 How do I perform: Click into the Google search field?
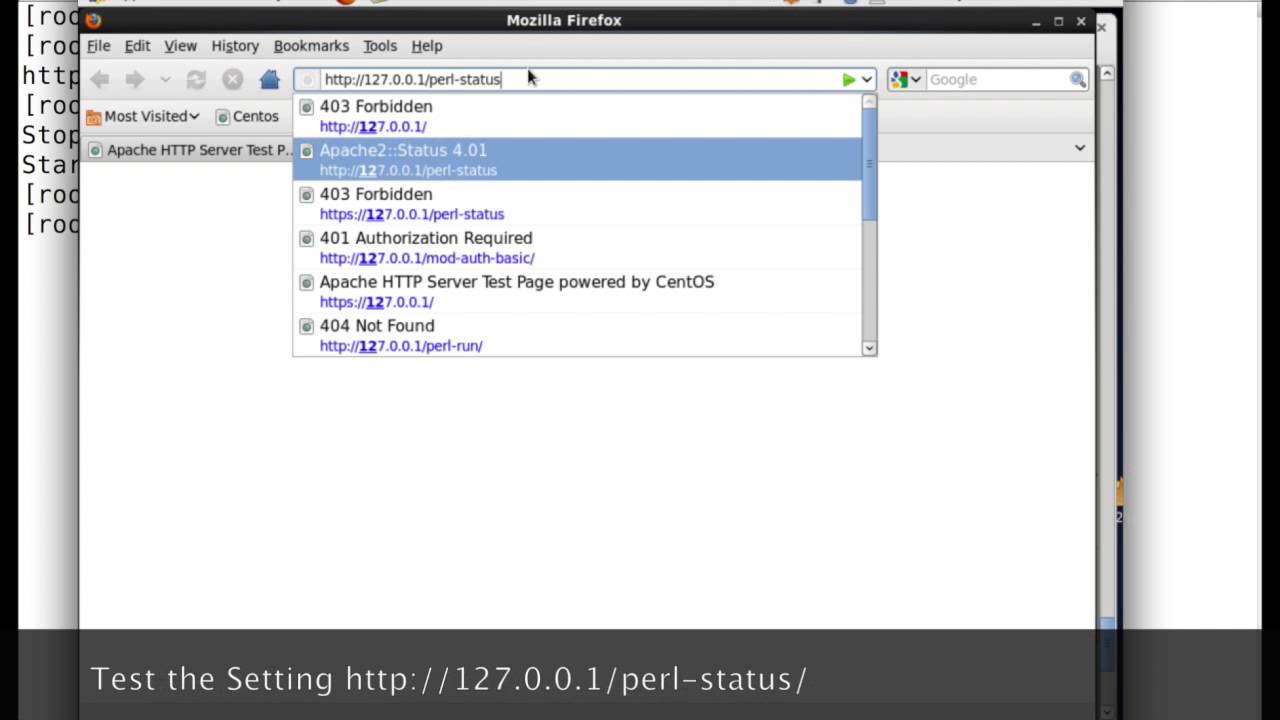pyautogui.click(x=996, y=79)
